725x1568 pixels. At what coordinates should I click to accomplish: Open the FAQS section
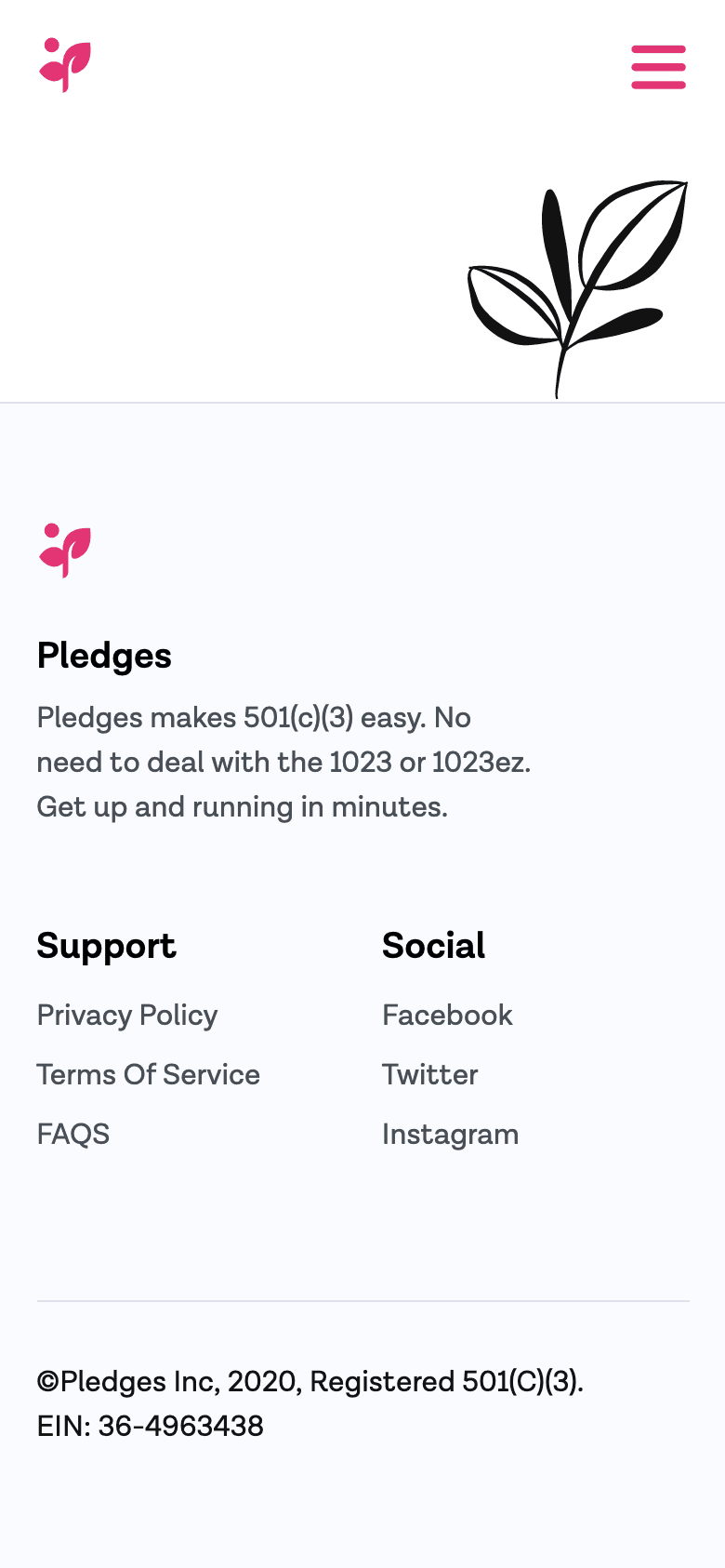(72, 1134)
